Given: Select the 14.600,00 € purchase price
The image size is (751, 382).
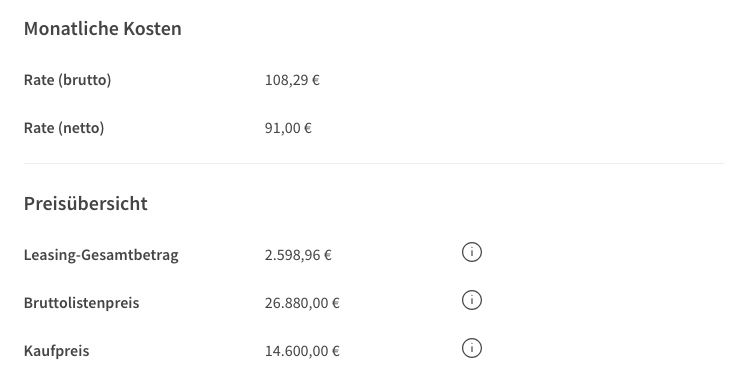Looking at the screenshot, I should pos(302,351).
